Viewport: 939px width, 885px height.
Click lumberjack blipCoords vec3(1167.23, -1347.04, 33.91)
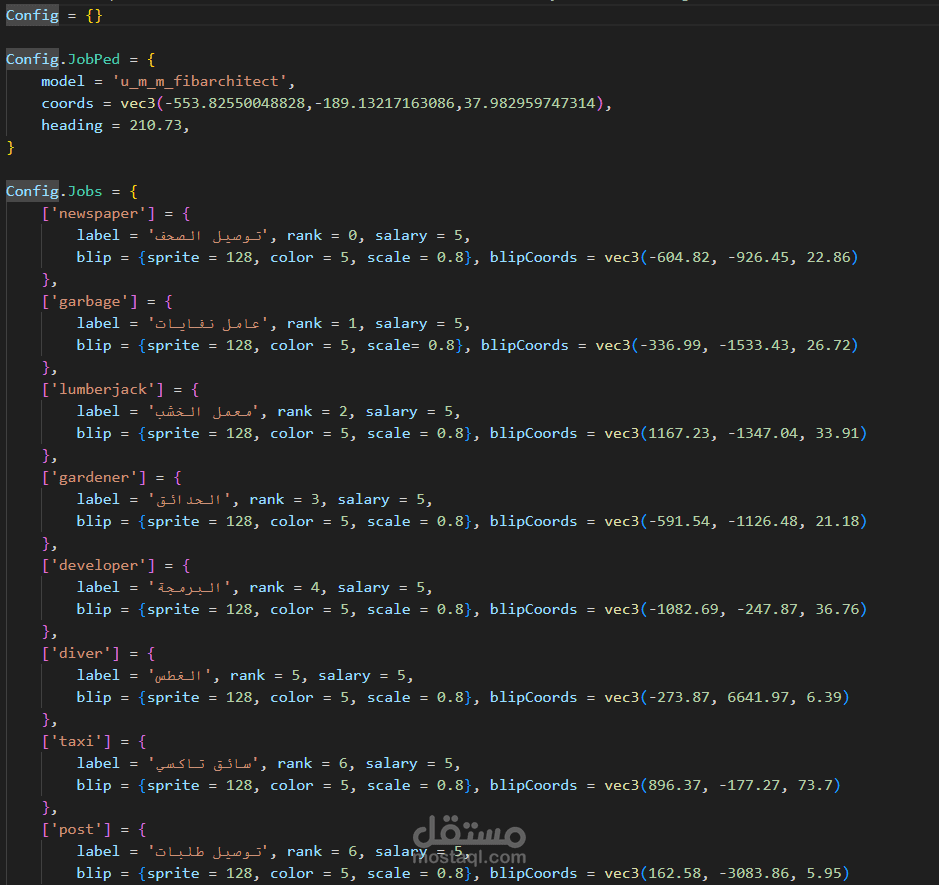click(735, 434)
